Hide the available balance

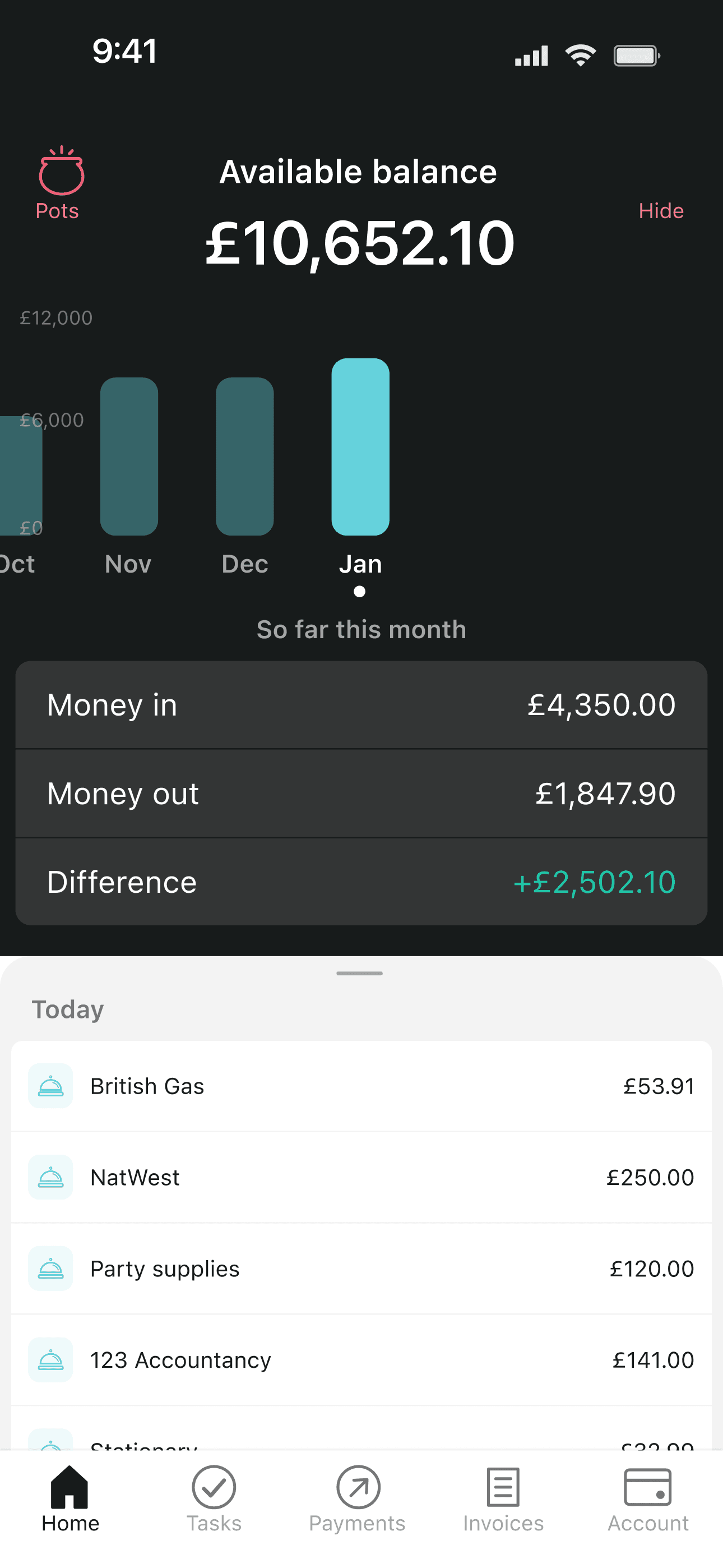[x=661, y=211]
